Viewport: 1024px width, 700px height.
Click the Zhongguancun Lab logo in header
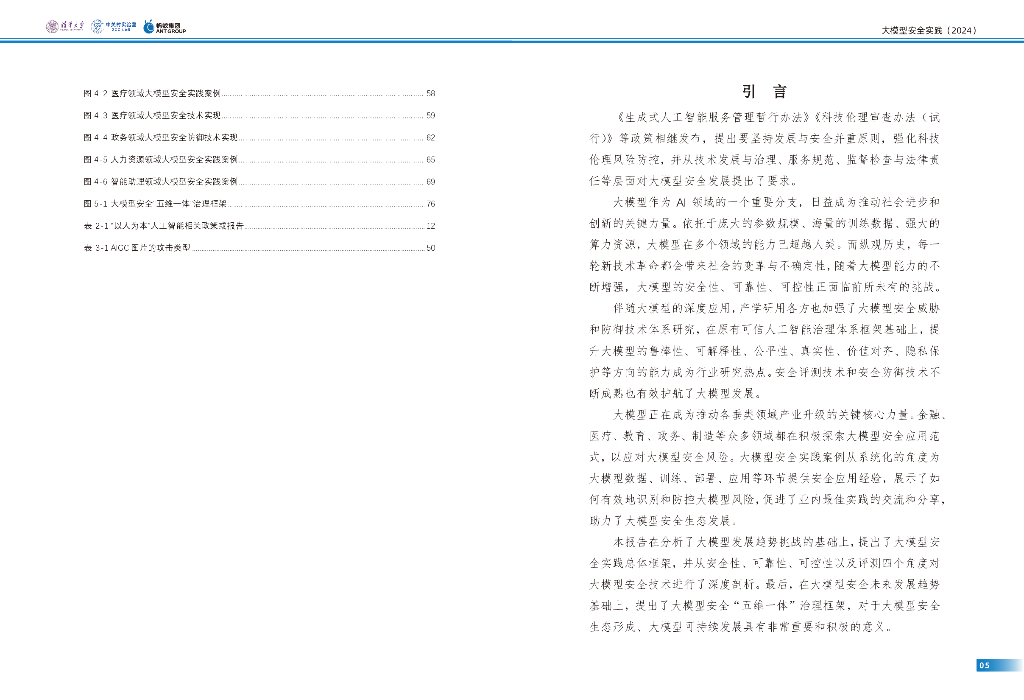tap(114, 26)
